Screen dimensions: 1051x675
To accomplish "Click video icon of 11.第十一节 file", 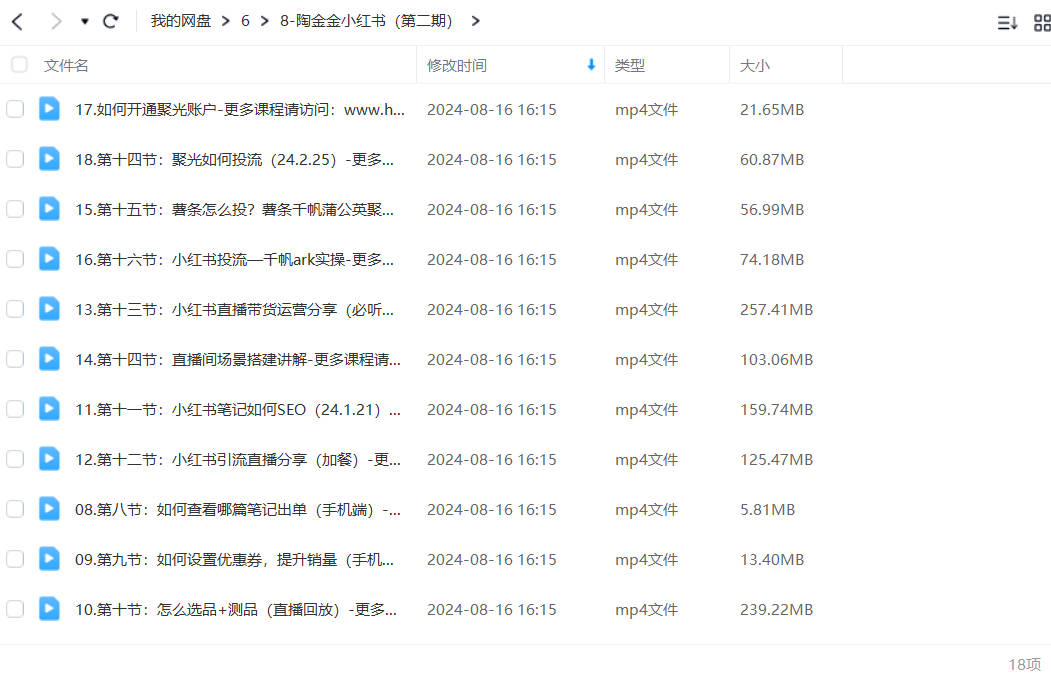I will tap(49, 409).
